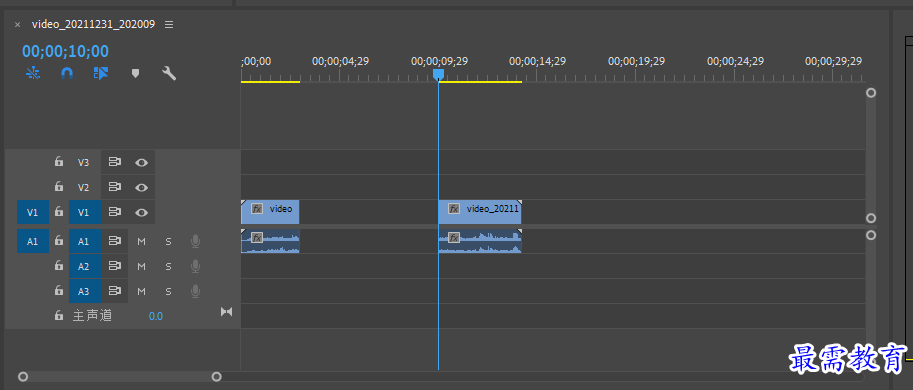The width and height of the screenshot is (913, 390).
Task: Target track V3 header label
Action: click(84, 162)
